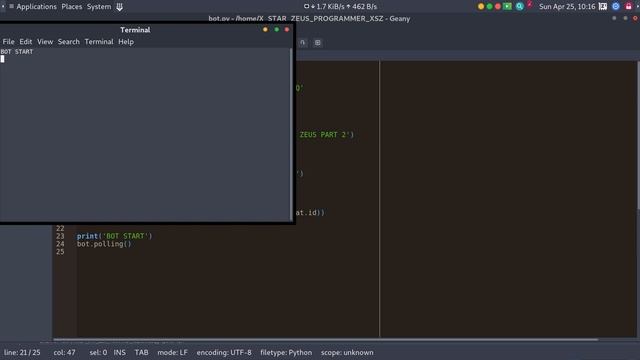Maximize the Terminal window with green button
640x360 pixels.
click(x=276, y=29)
